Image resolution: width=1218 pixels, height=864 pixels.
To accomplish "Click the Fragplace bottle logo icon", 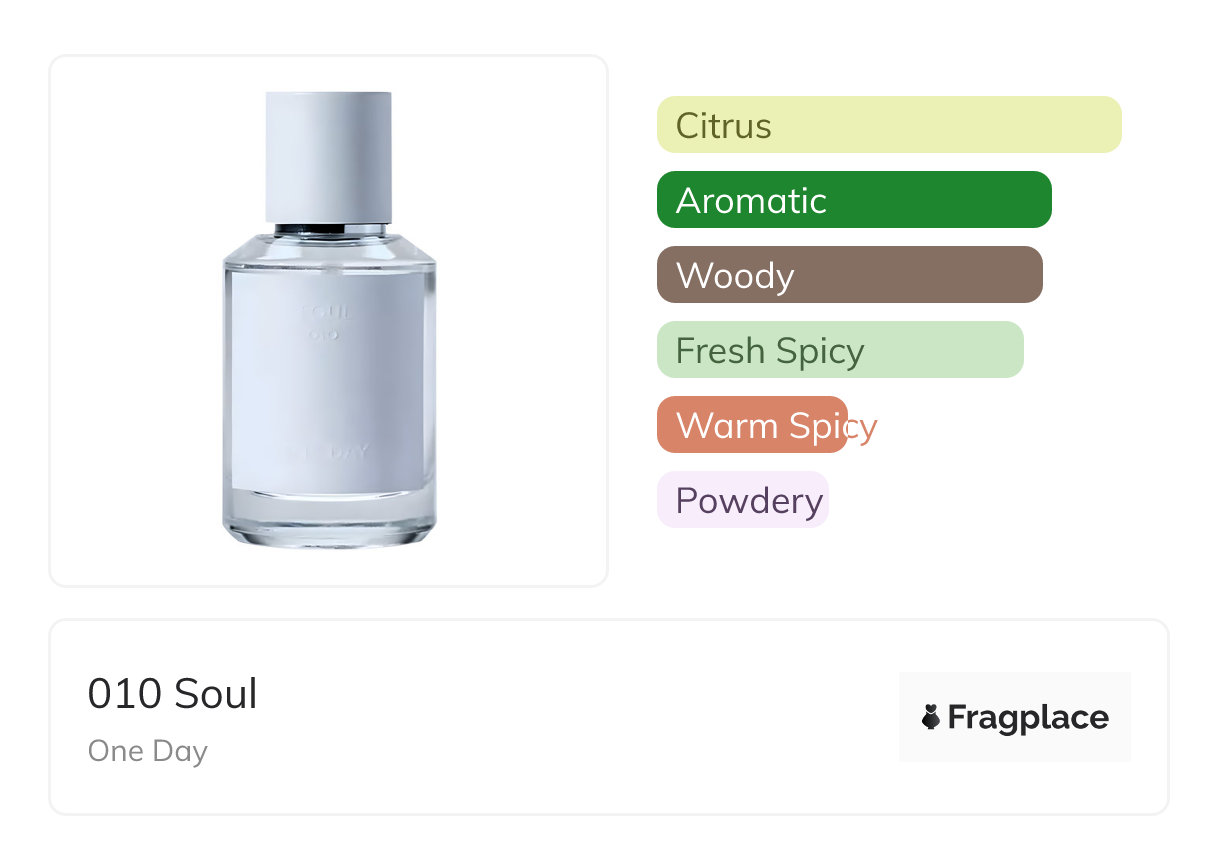I will 931,717.
